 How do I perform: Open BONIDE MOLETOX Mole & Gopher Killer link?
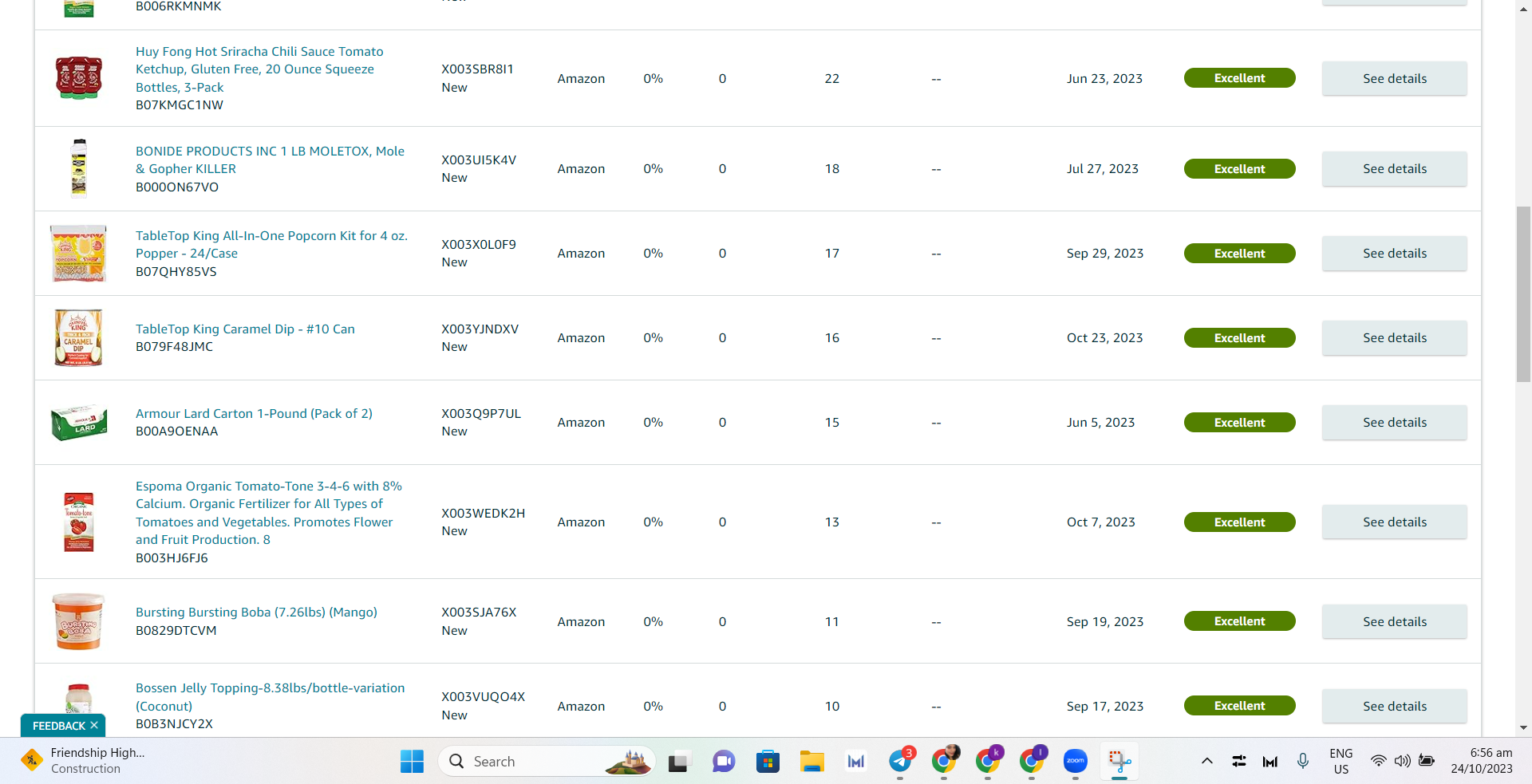[270, 160]
